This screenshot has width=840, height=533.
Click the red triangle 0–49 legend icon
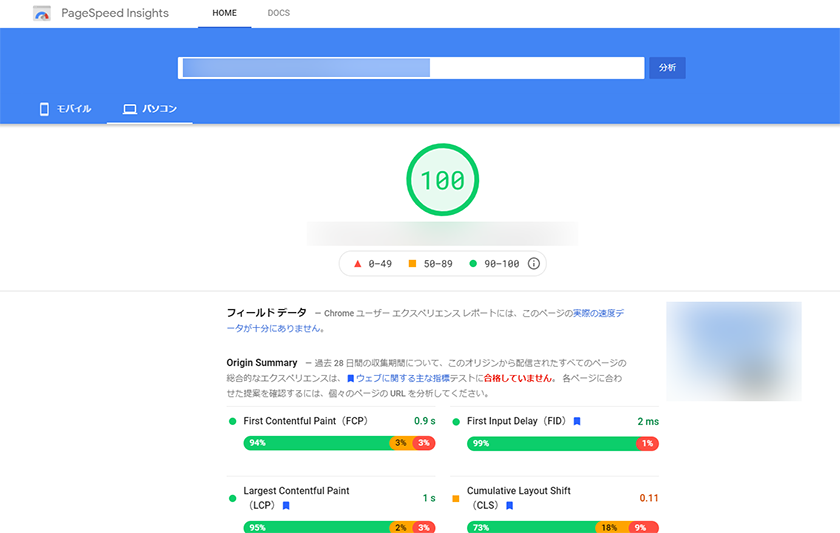[x=357, y=264]
